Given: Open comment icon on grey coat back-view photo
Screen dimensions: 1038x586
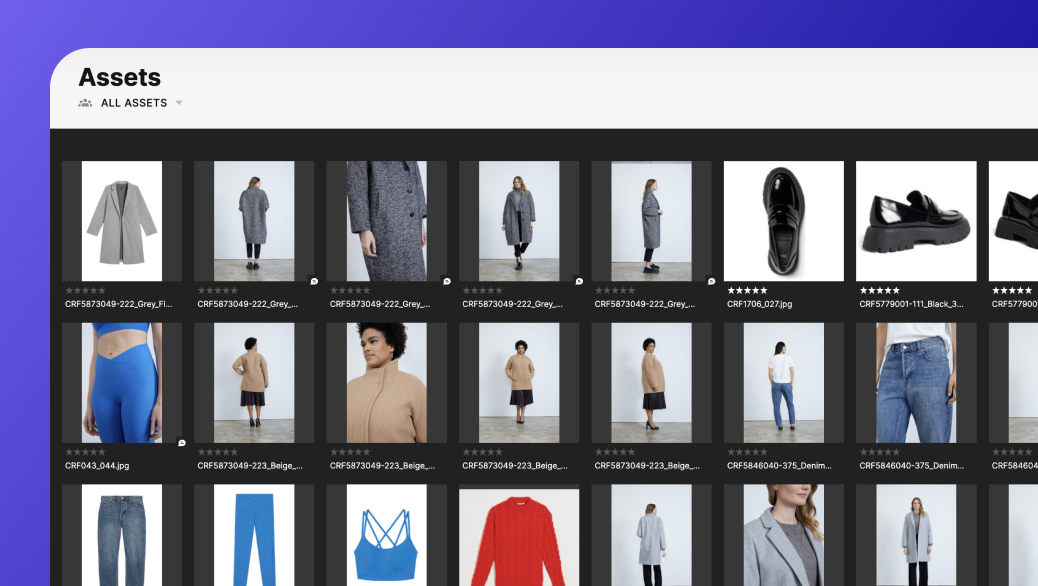Looking at the screenshot, I should 314,282.
